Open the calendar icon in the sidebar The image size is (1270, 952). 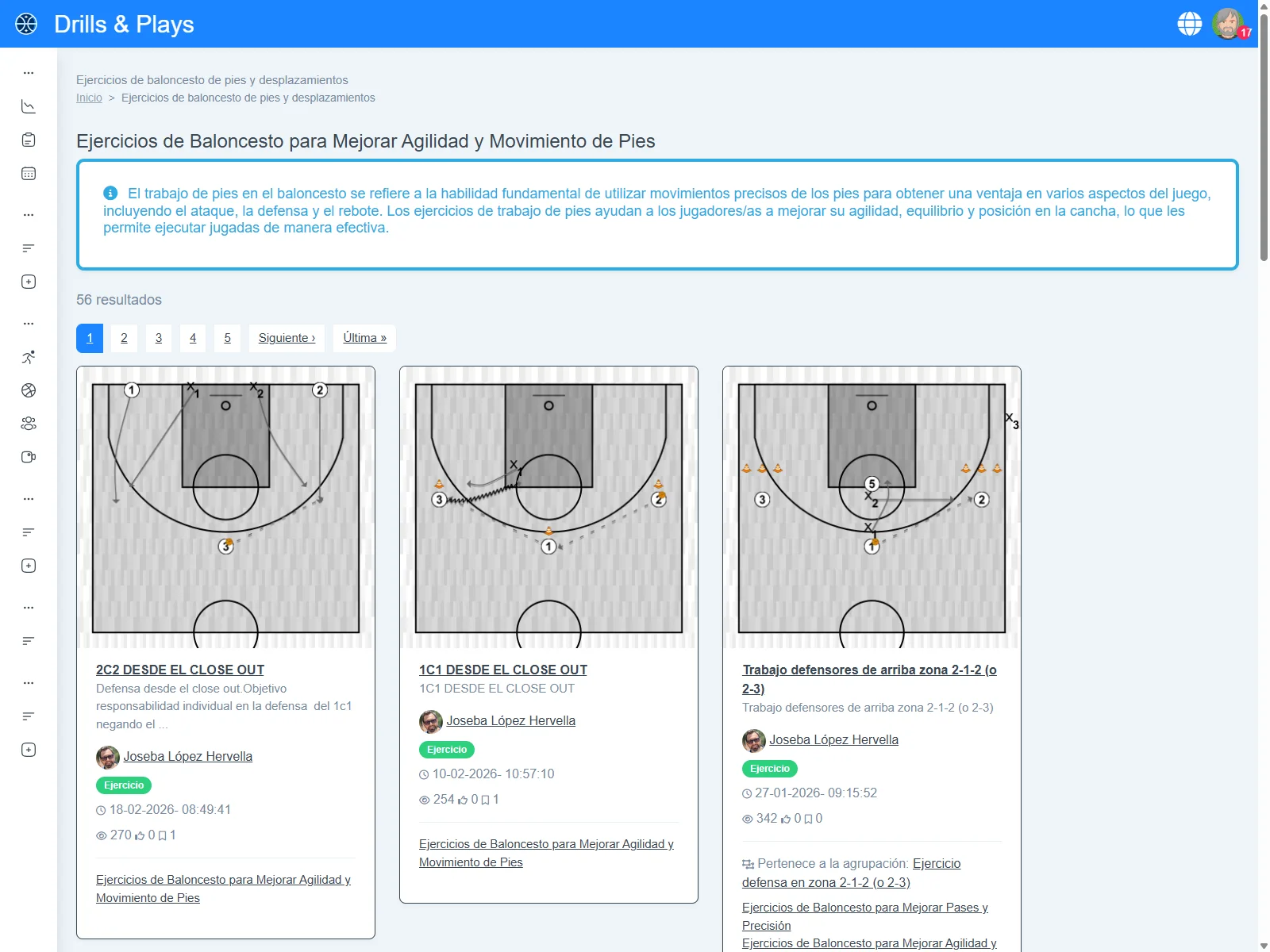(29, 174)
